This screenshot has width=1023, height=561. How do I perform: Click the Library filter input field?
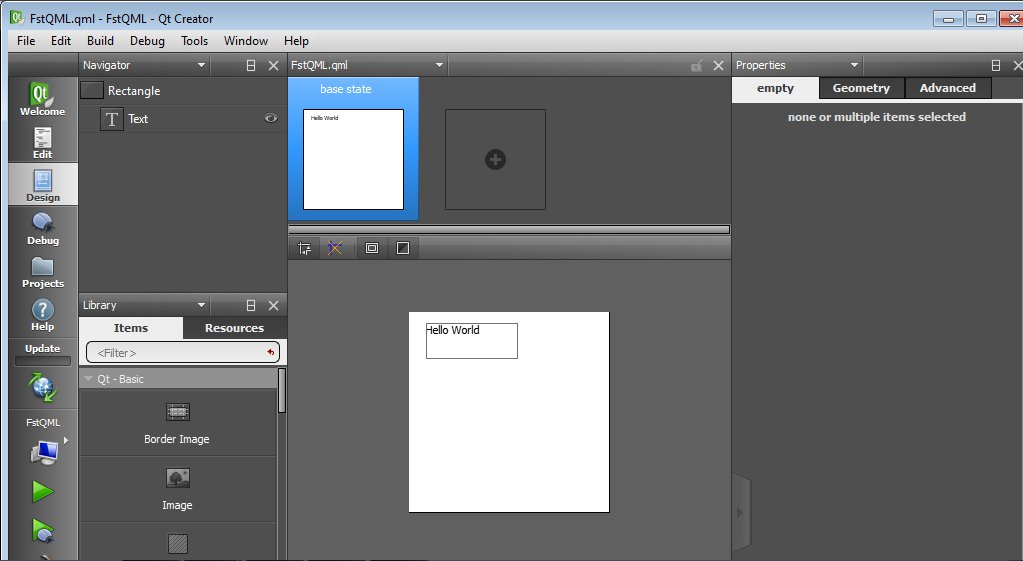coord(183,352)
